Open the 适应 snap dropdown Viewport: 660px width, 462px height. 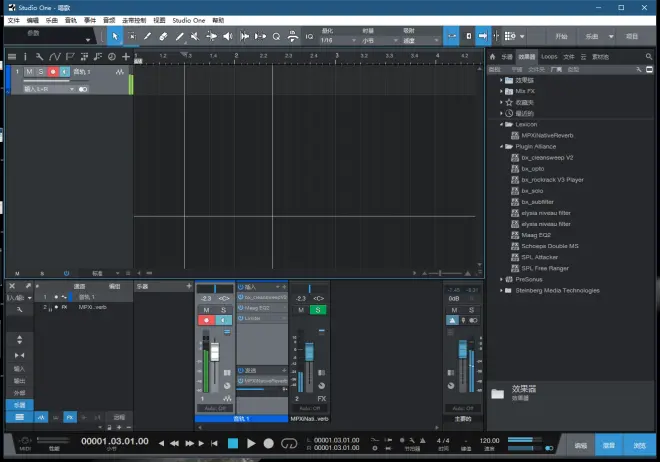coord(420,40)
